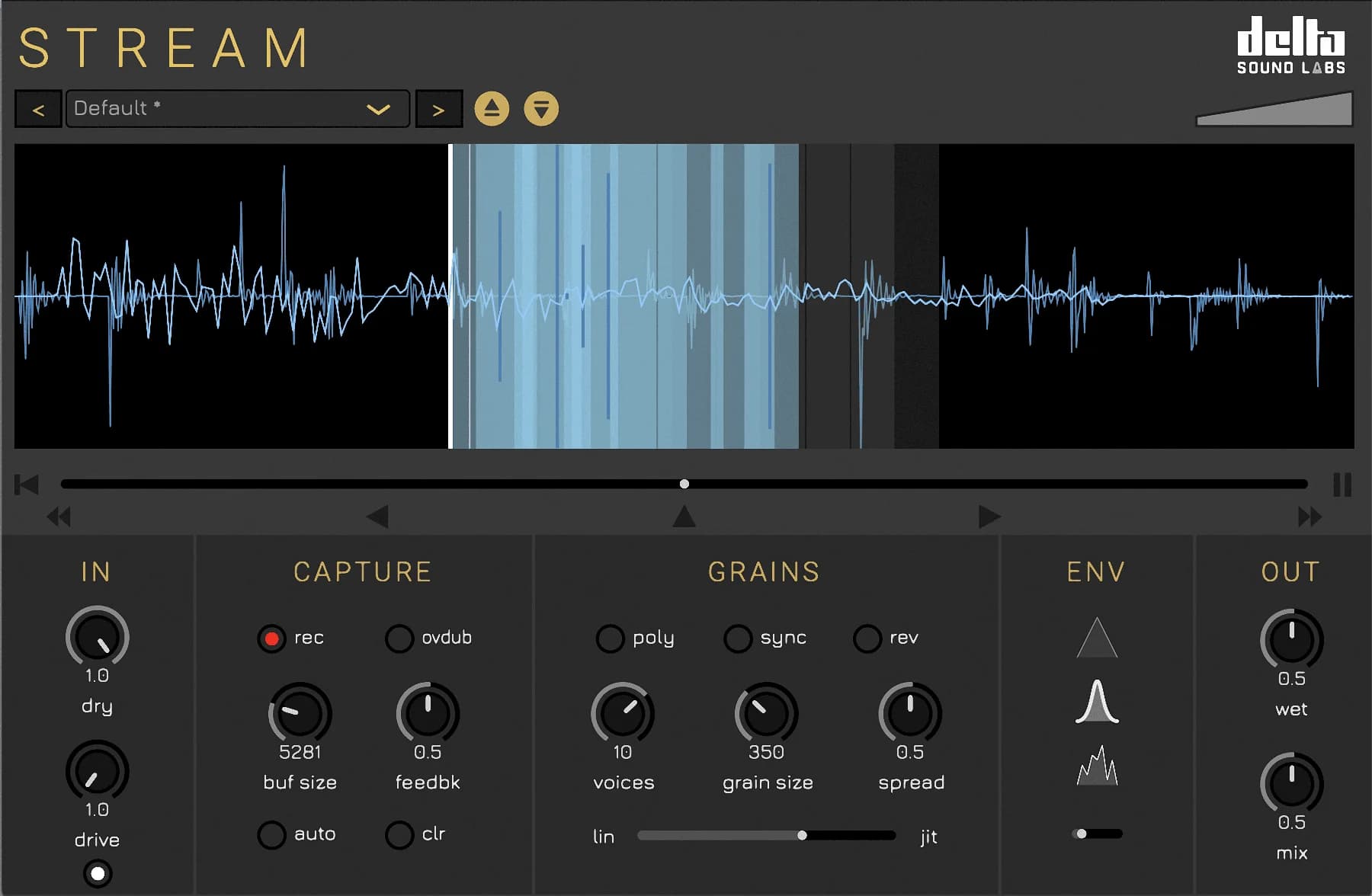Click the rewind double-arrow icon
Image resolution: width=1372 pixels, height=896 pixels.
click(58, 517)
